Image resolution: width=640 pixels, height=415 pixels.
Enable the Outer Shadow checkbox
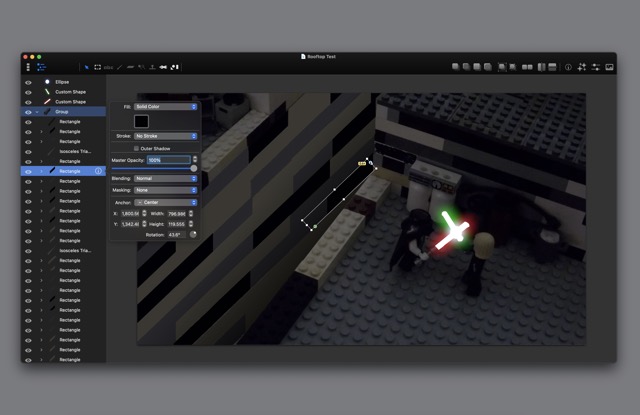(x=136, y=148)
